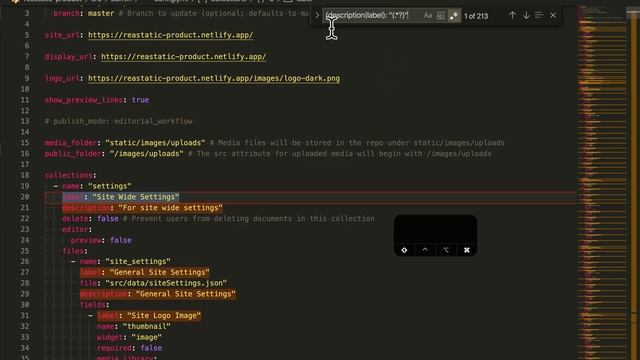
Task: Click 'master' branch value on line 3
Action: pyautogui.click(x=101, y=13)
